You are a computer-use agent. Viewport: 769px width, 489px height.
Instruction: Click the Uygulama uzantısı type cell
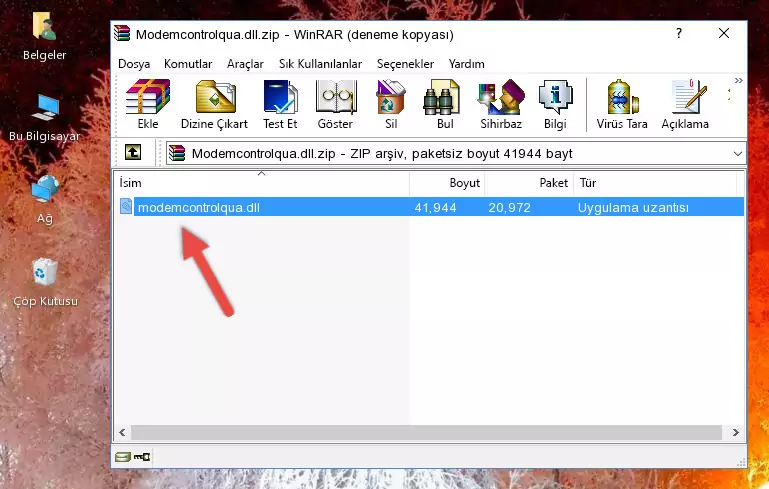point(633,207)
